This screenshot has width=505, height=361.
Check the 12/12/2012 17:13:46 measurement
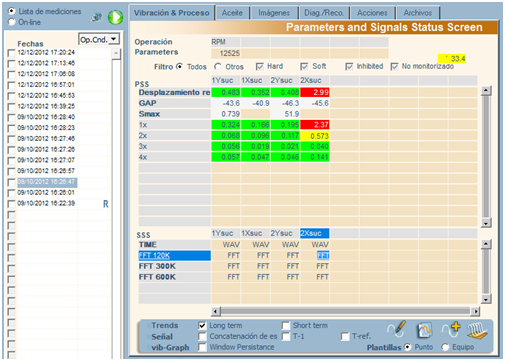(11, 63)
